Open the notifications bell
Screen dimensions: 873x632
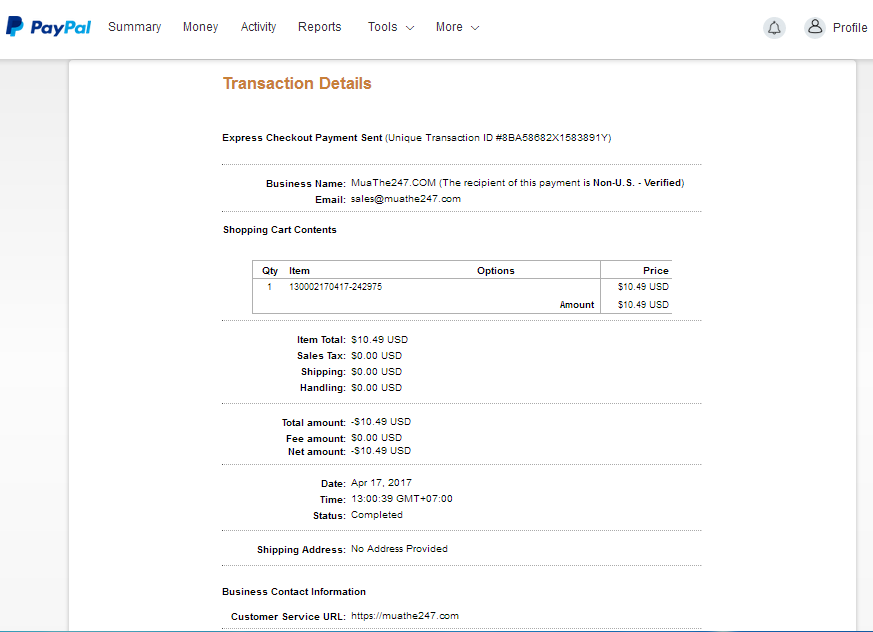tap(774, 28)
